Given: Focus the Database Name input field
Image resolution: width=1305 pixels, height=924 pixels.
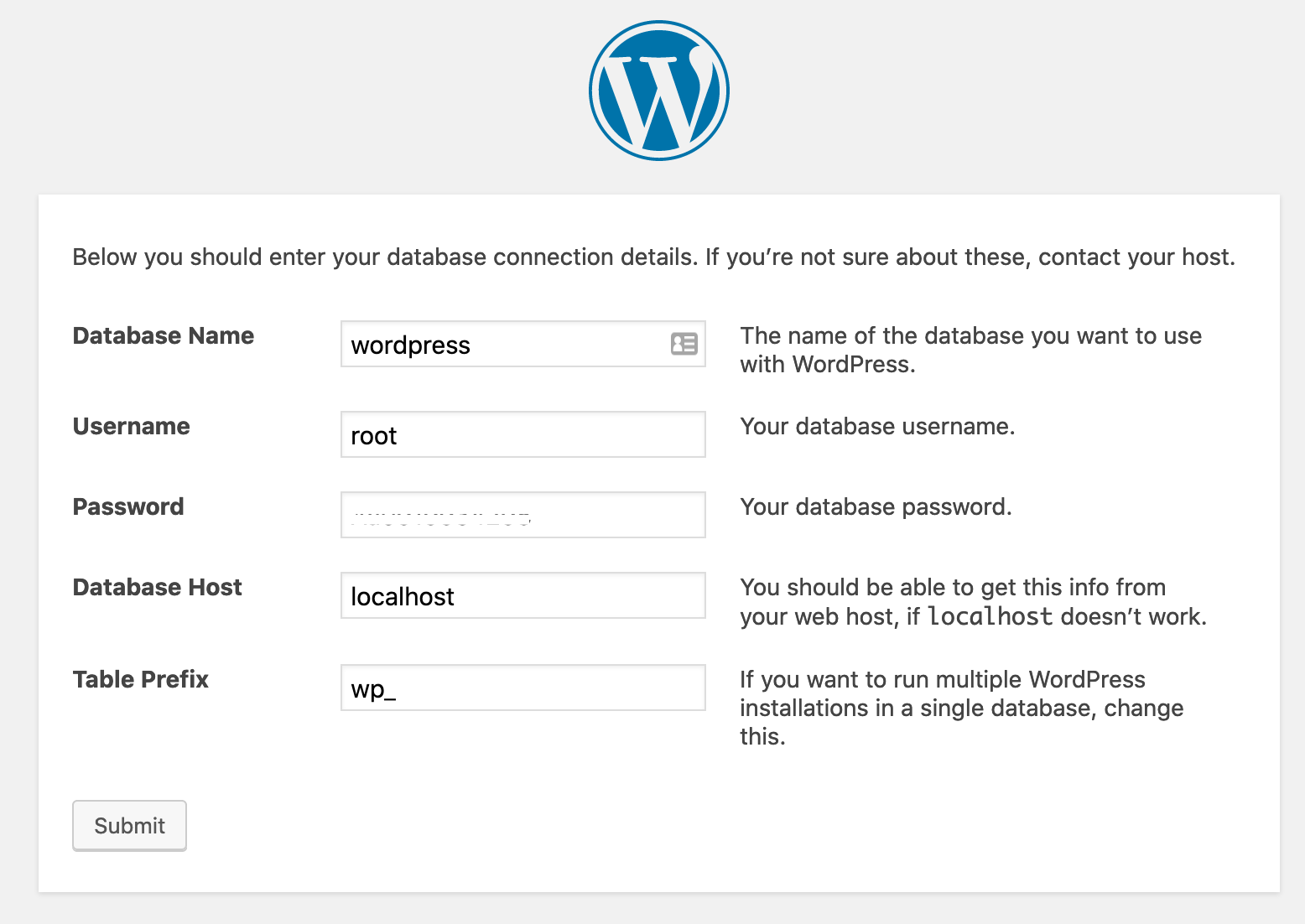Looking at the screenshot, I should 503,345.
